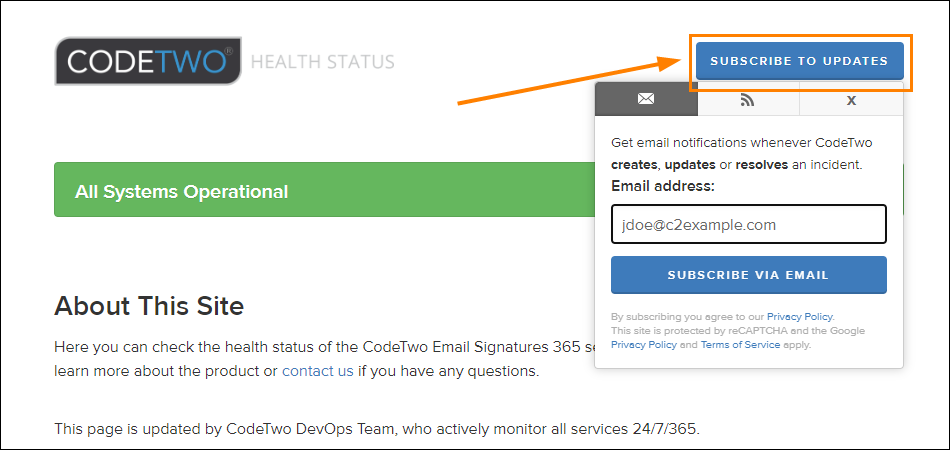950x450 pixels.
Task: Click the Subscribe via Email button
Action: (x=749, y=275)
